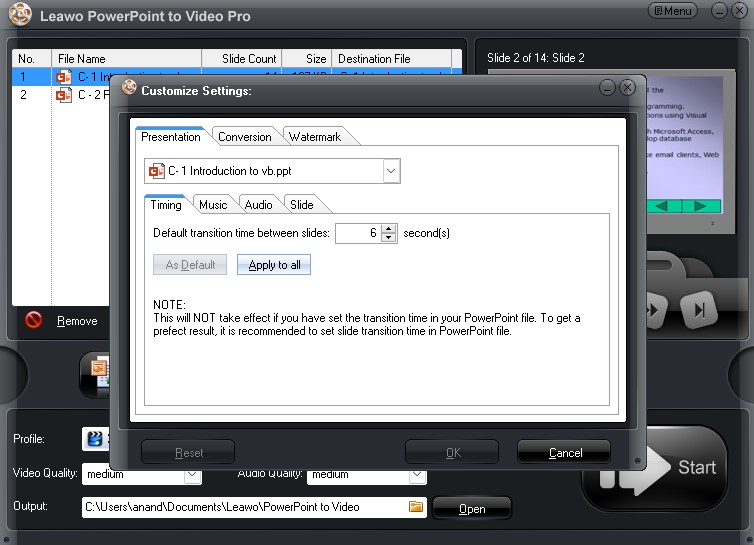Select the second file row in list
Viewport: 754px width, 545px height.
tap(100, 95)
